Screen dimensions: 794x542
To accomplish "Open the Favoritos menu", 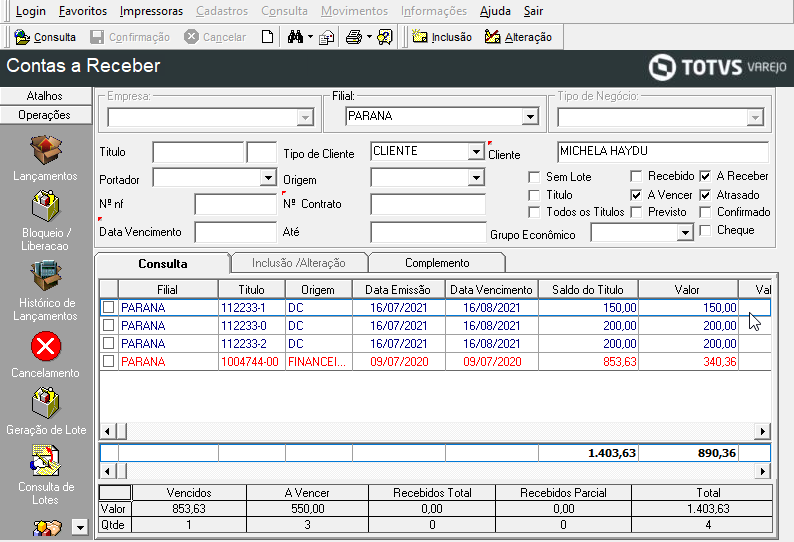I will click(x=83, y=11).
